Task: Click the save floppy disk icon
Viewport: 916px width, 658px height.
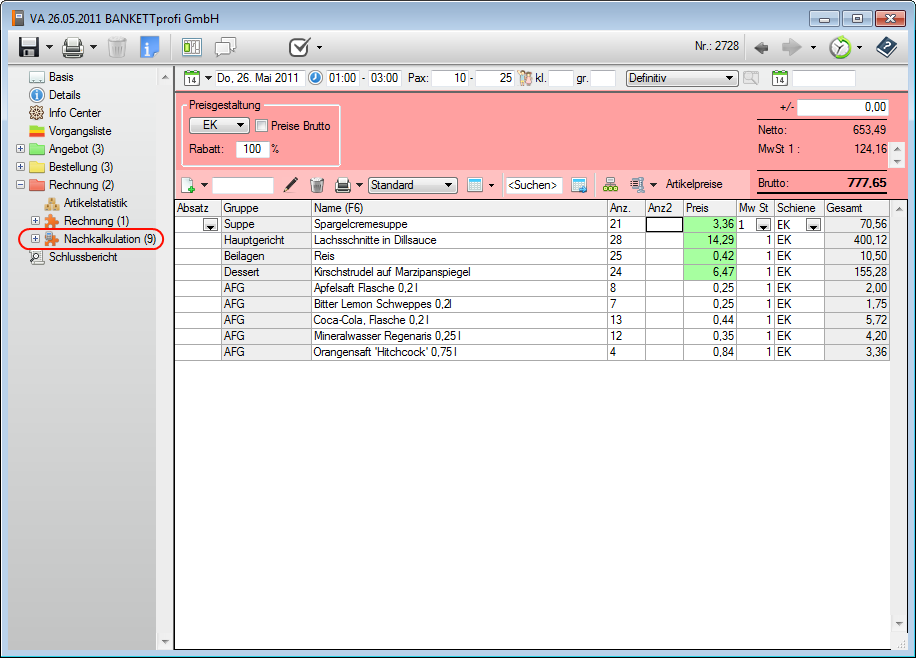Action: [x=28, y=47]
